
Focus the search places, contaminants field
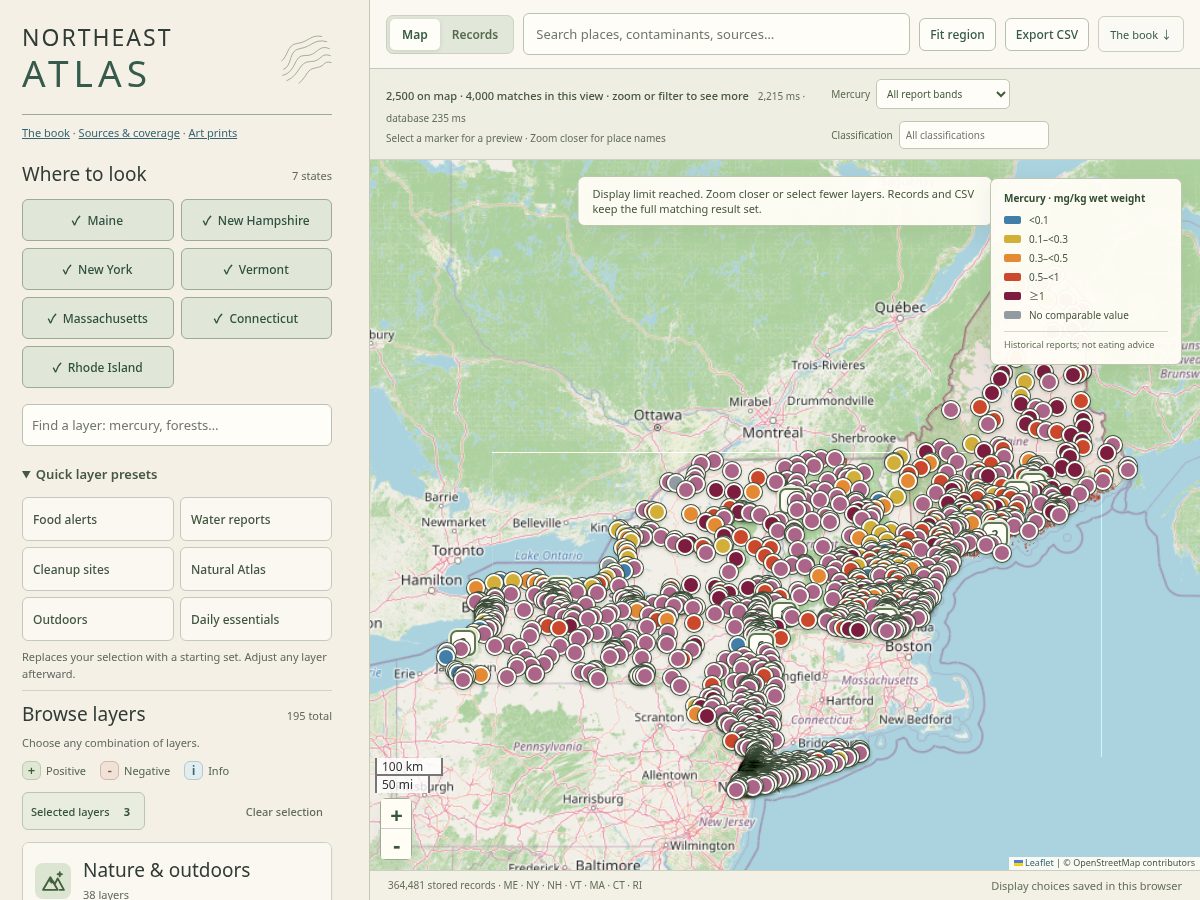(716, 34)
